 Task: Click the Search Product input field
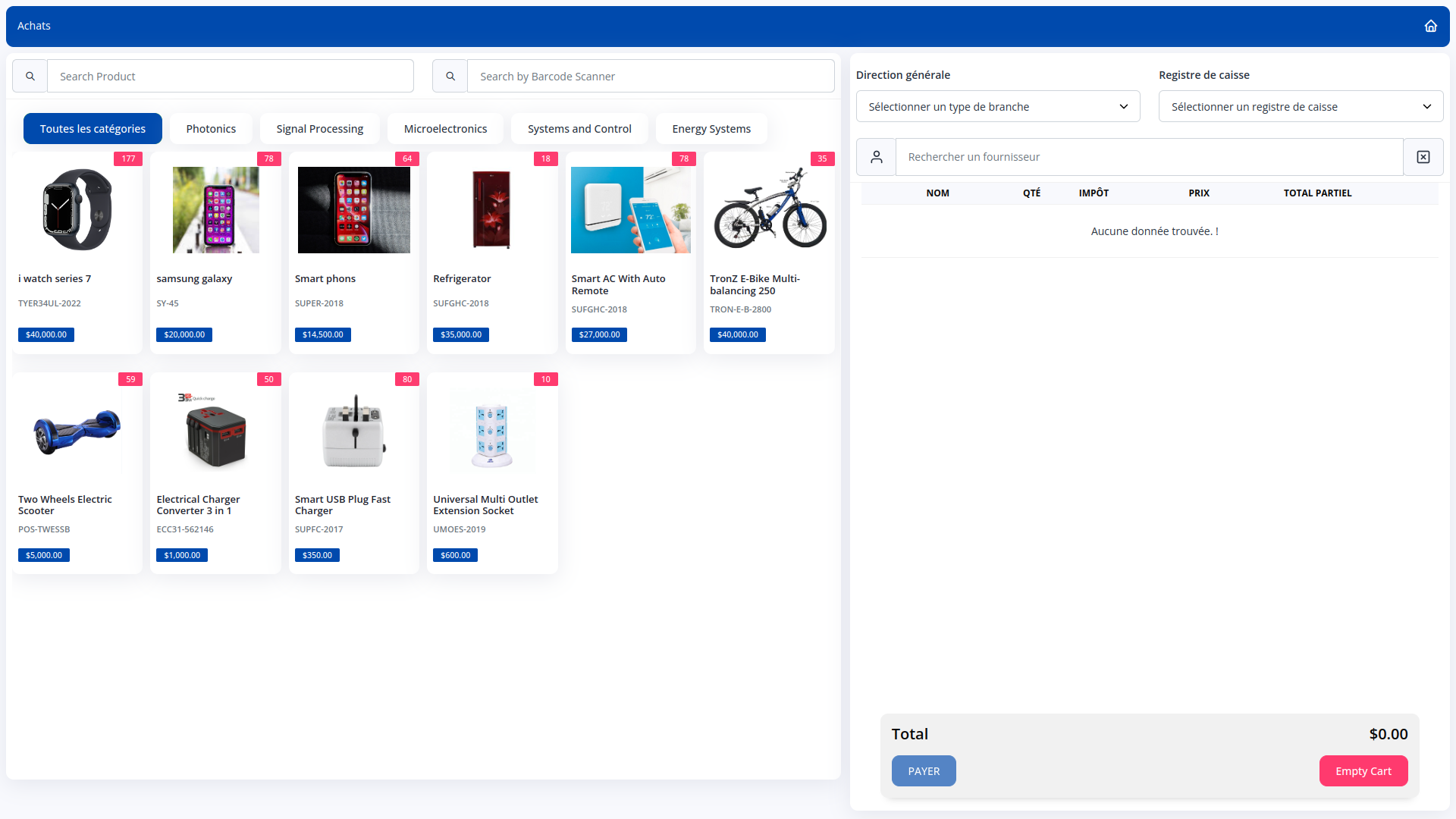tap(230, 76)
